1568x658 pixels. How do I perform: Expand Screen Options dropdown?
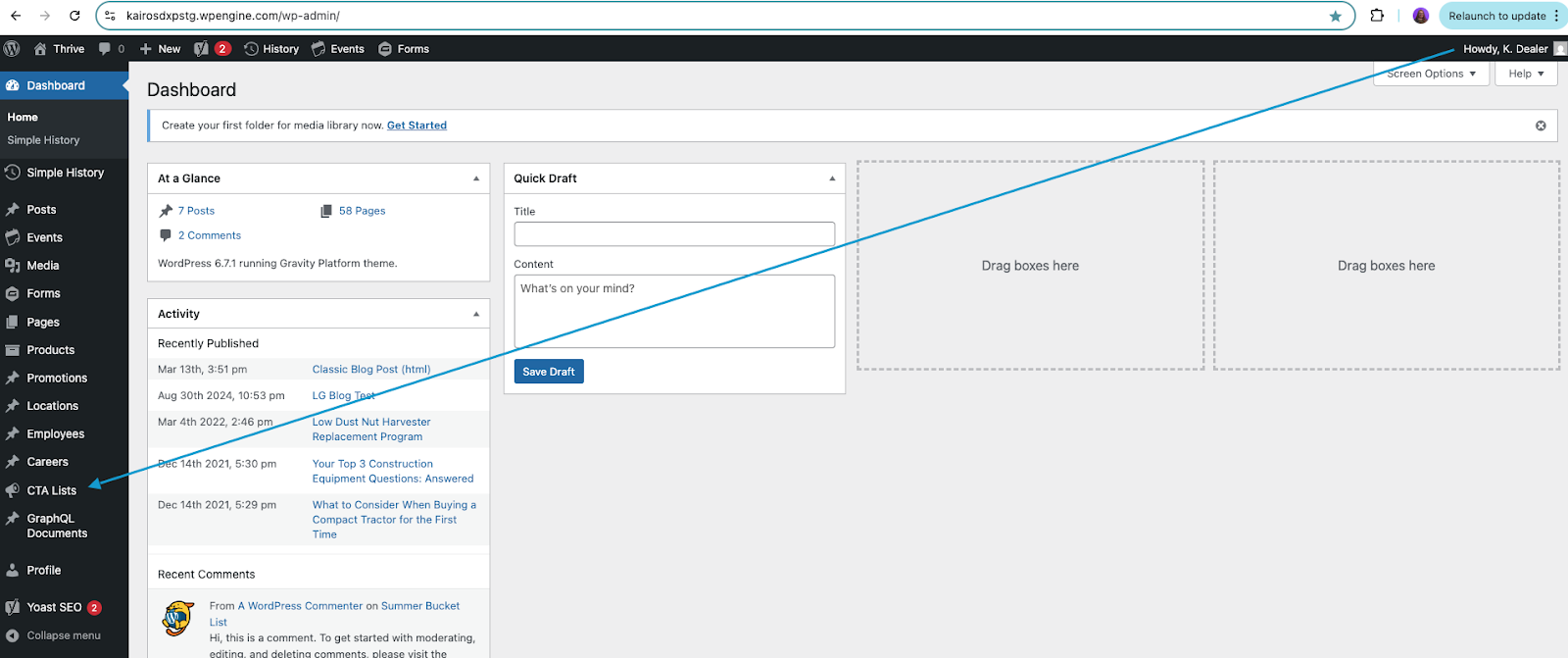1431,74
